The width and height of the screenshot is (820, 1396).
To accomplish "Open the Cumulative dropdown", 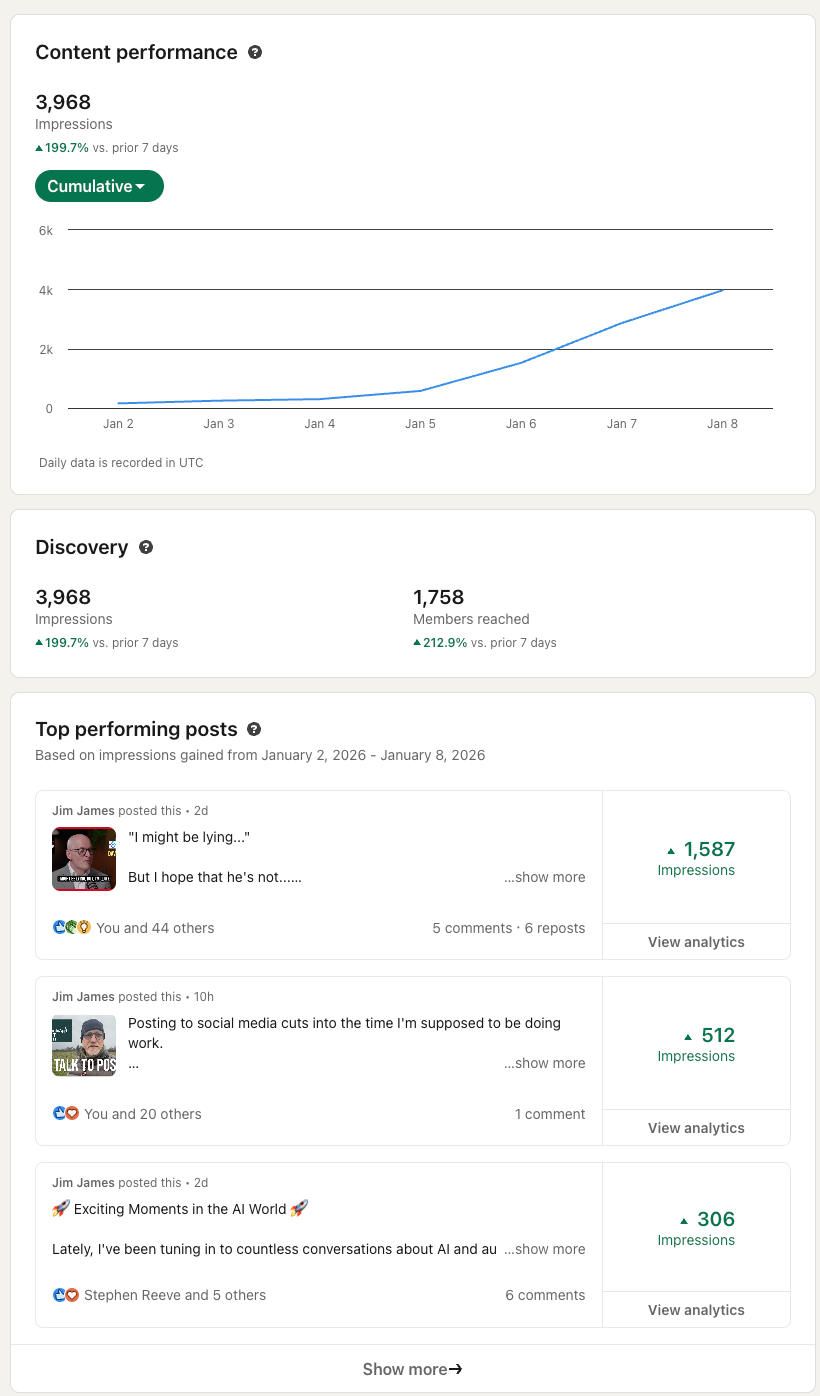I will [99, 186].
